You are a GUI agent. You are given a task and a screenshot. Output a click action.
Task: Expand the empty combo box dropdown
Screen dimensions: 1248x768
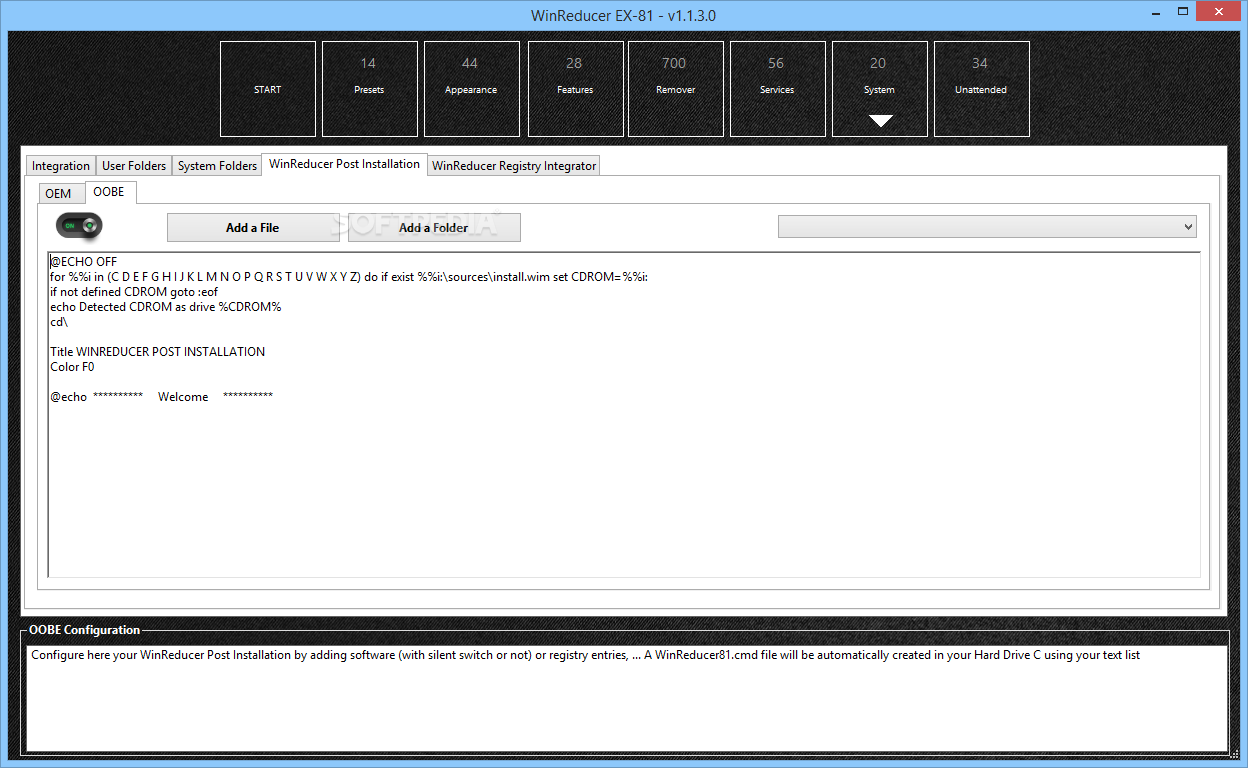(987, 227)
